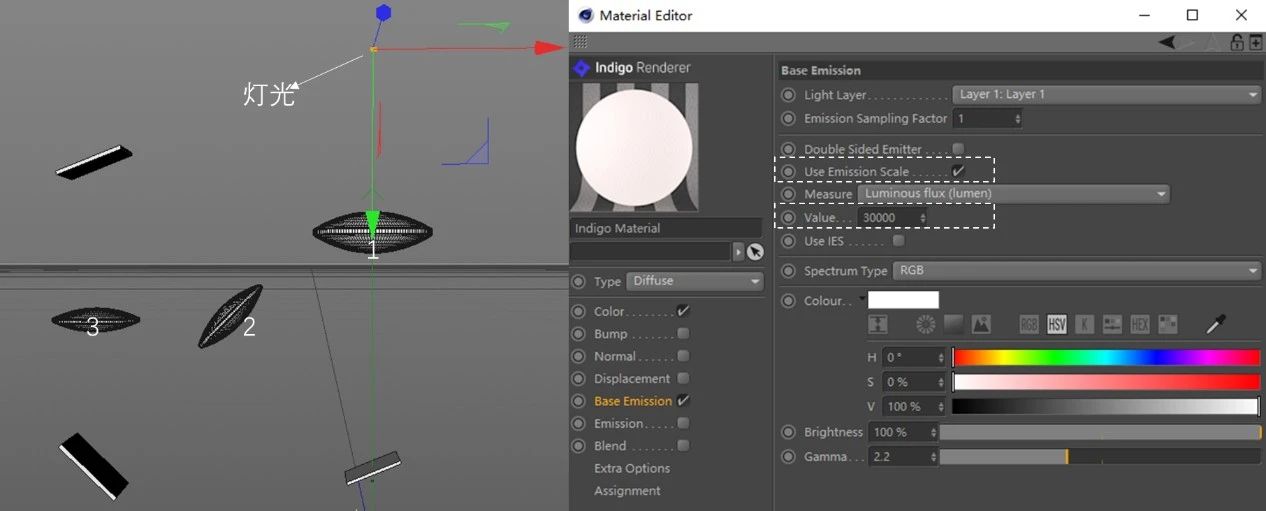Image resolution: width=1266 pixels, height=511 pixels.
Task: Click the up arrow in Material Editor toolbar
Action: 1212,42
